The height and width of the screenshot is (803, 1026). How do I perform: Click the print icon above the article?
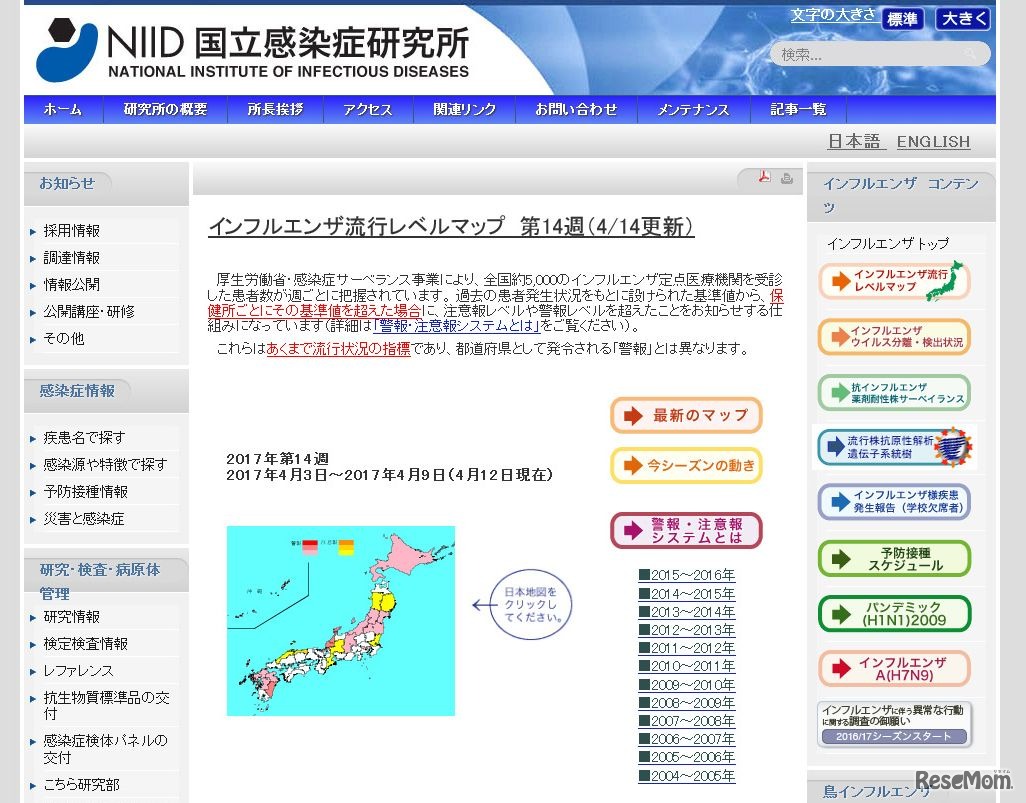pyautogui.click(x=787, y=179)
